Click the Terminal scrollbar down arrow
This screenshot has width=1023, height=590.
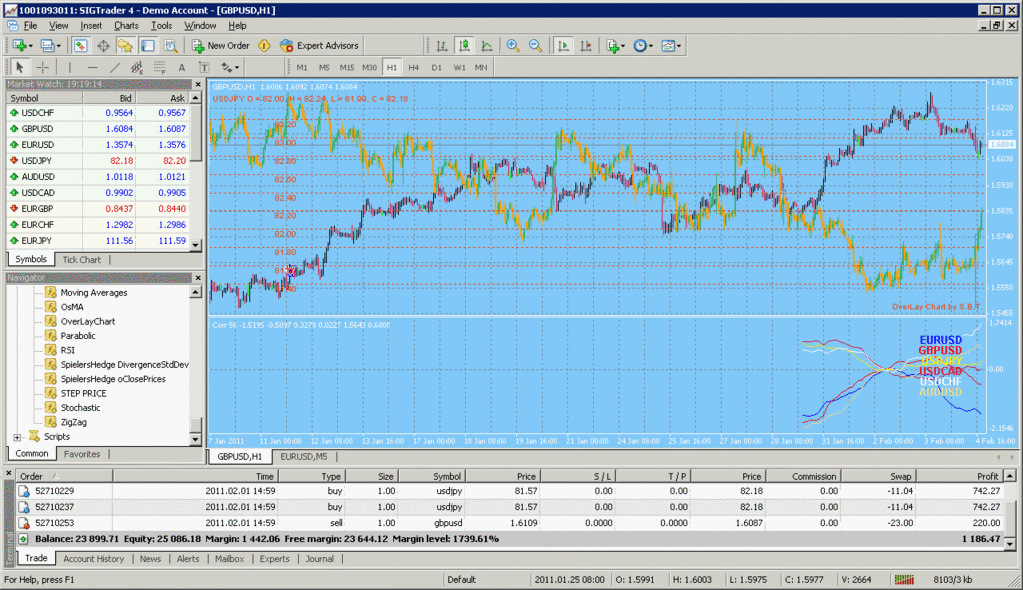pyautogui.click(x=1009, y=543)
